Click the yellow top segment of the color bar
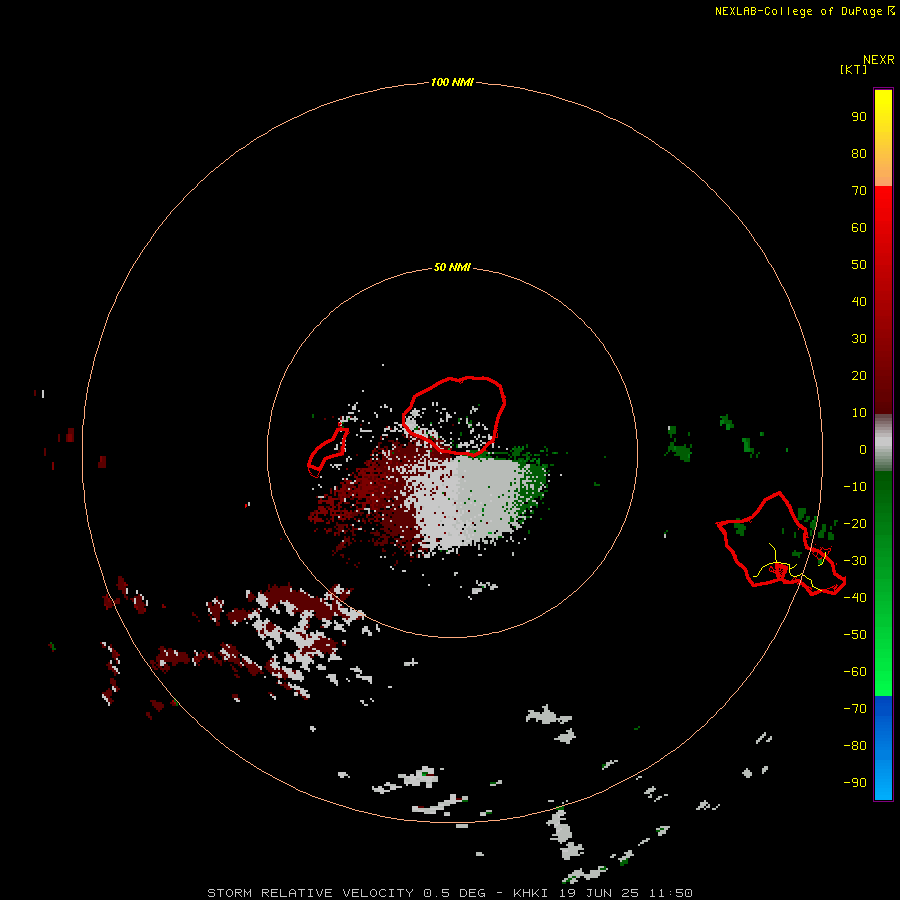Image resolution: width=900 pixels, height=900 pixels. (x=883, y=138)
